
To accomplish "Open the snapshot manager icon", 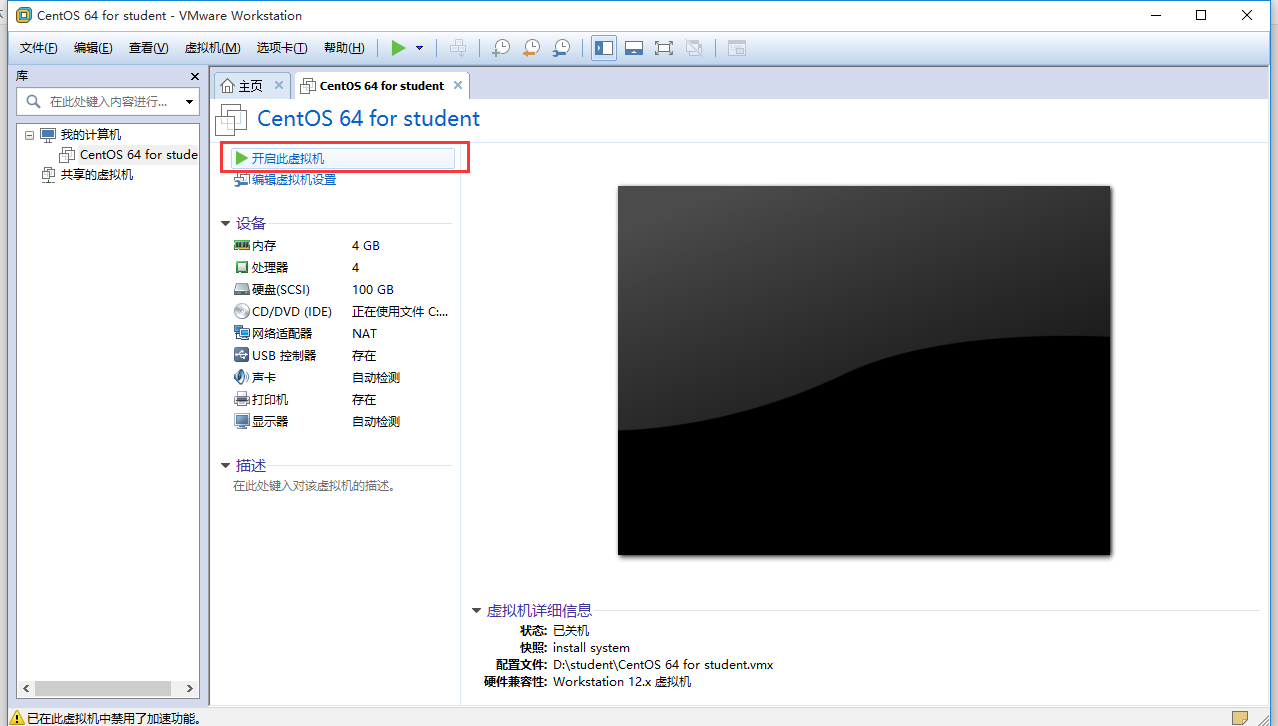I will pyautogui.click(x=563, y=48).
